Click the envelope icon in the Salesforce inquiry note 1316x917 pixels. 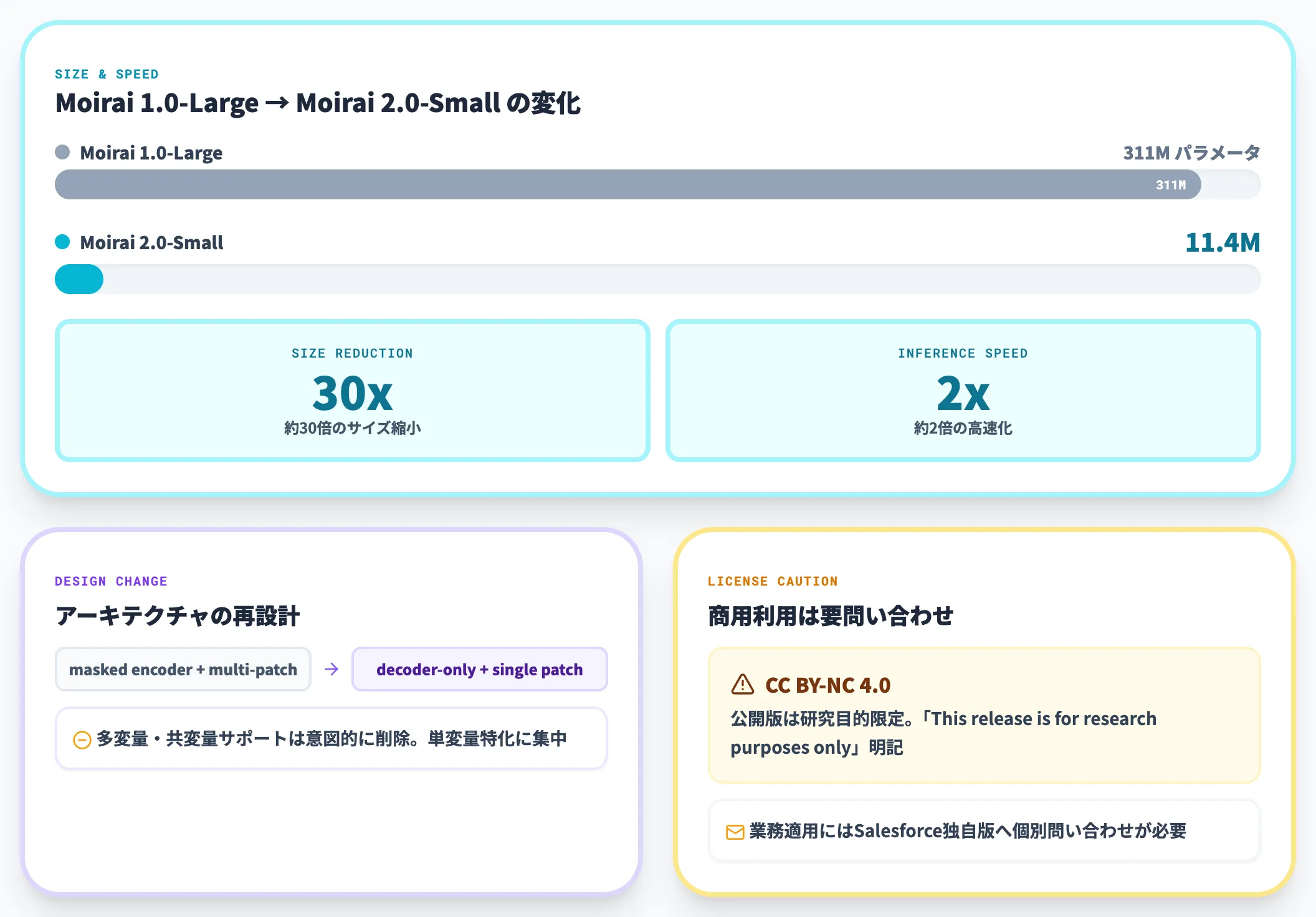735,832
